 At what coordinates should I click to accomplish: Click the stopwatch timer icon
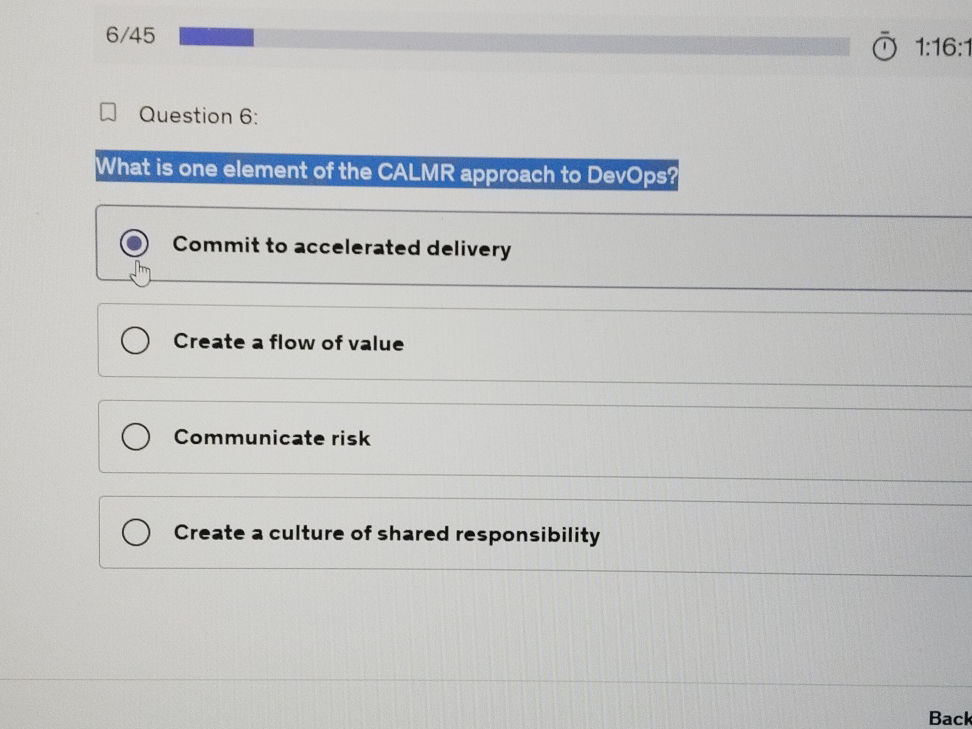(884, 47)
